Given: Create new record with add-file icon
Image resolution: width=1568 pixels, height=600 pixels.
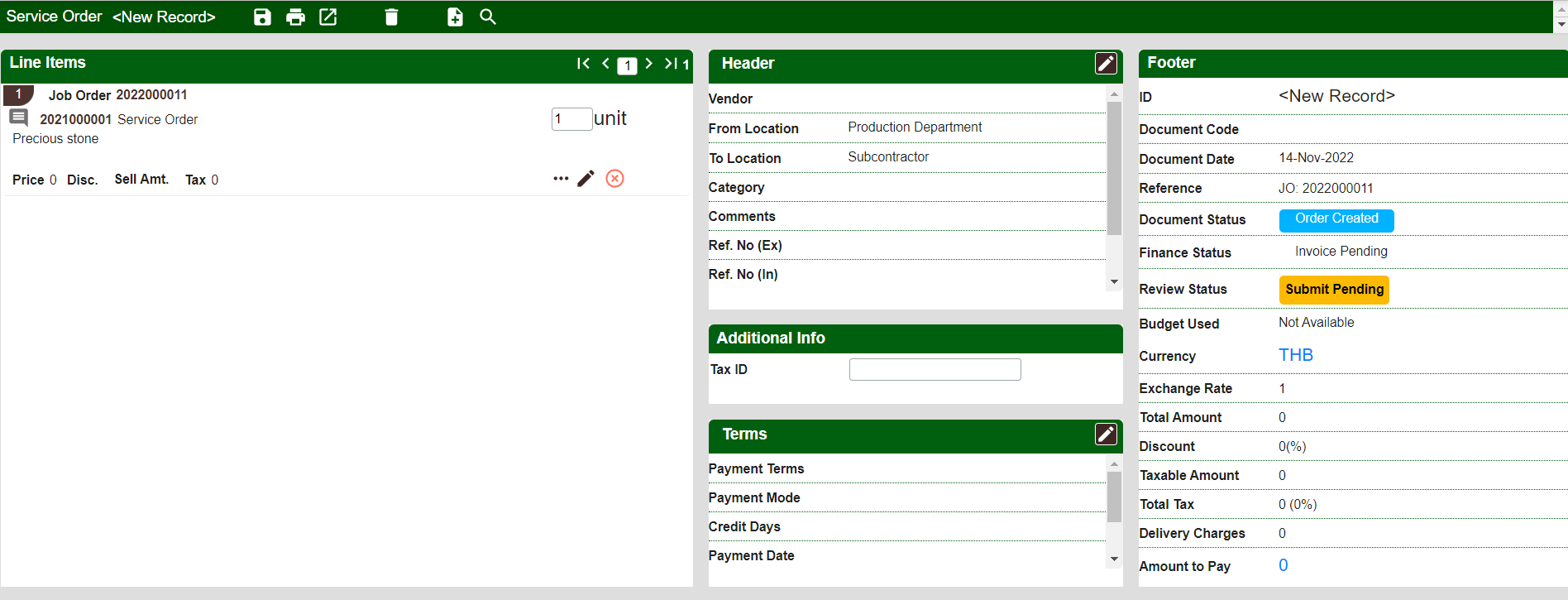Looking at the screenshot, I should 455,17.
